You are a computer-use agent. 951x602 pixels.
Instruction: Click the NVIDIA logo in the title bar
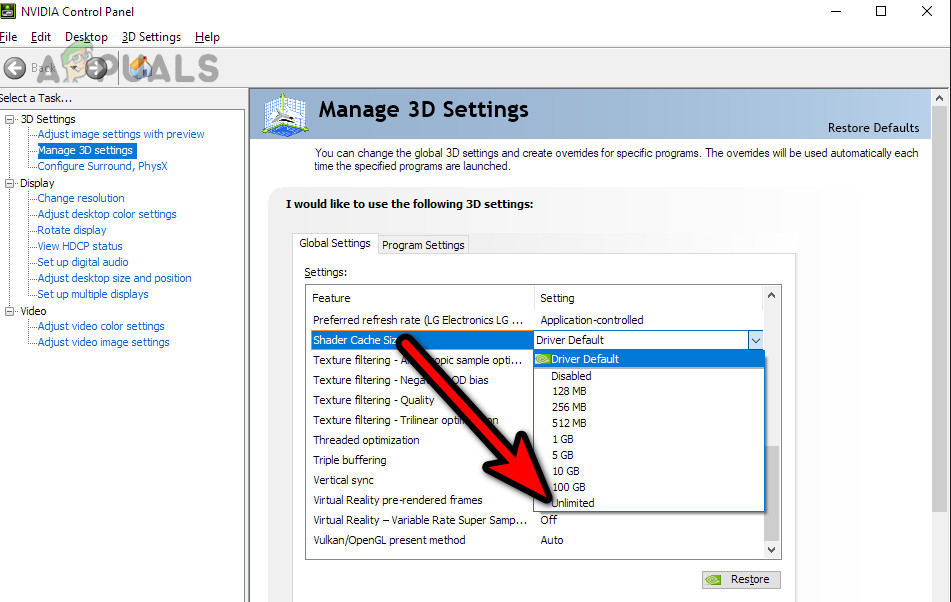[x=9, y=12]
